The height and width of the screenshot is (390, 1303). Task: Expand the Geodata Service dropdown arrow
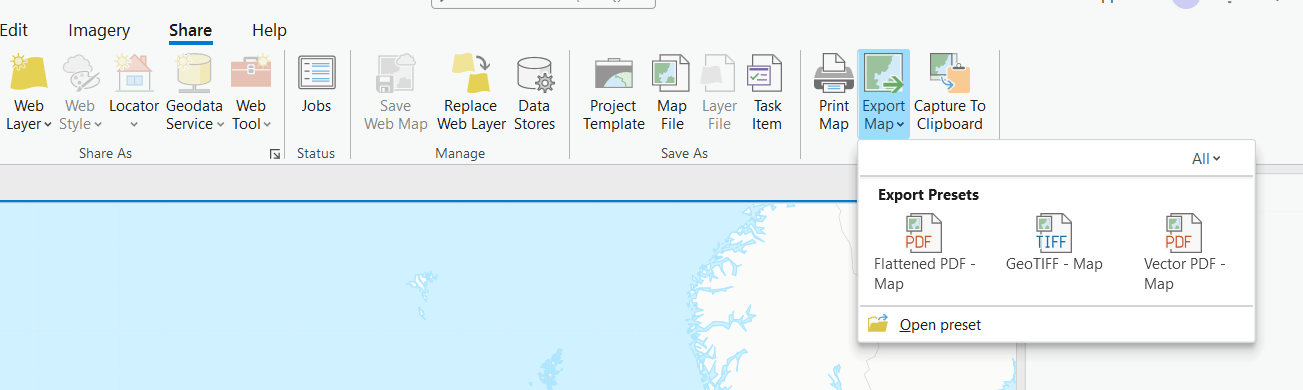click(x=220, y=125)
